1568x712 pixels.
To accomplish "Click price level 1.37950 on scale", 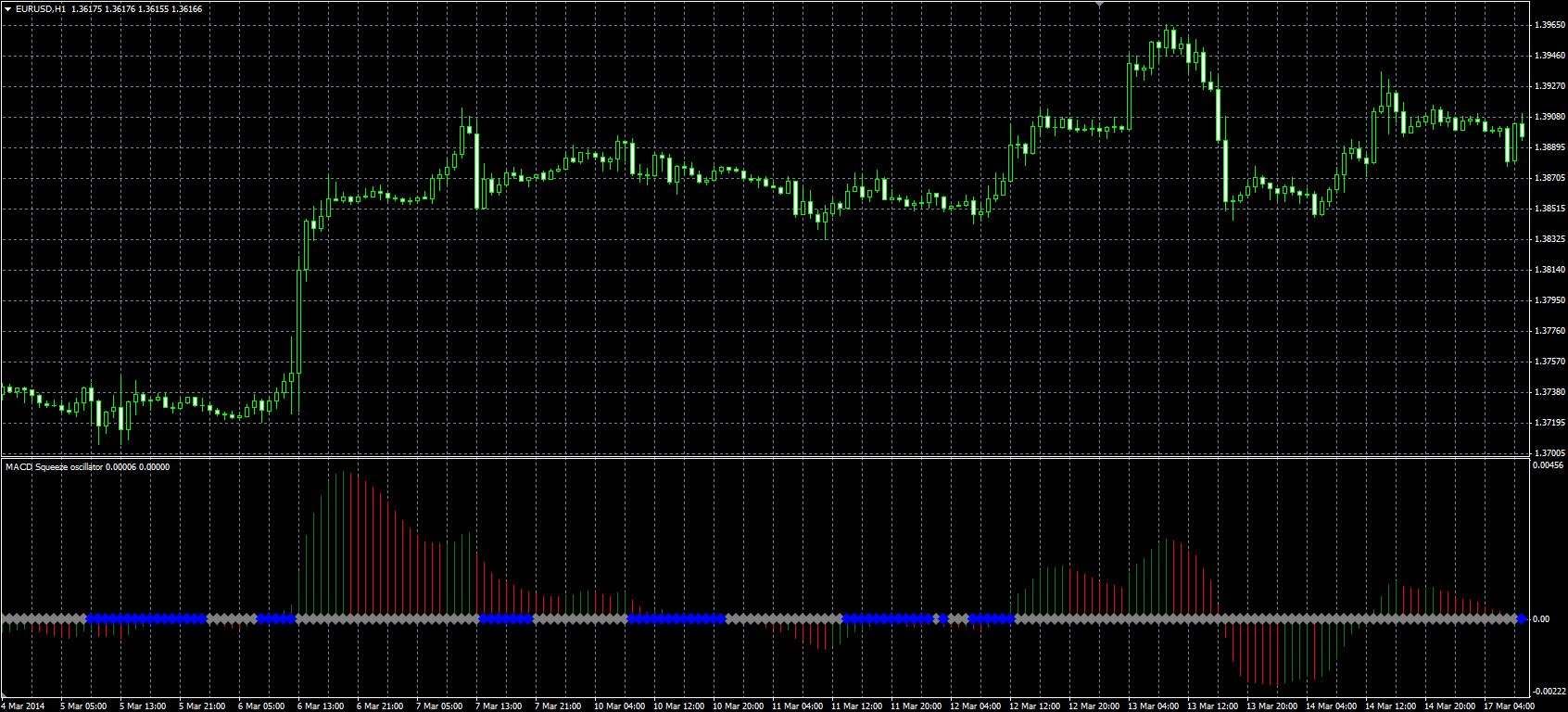I will (1549, 300).
